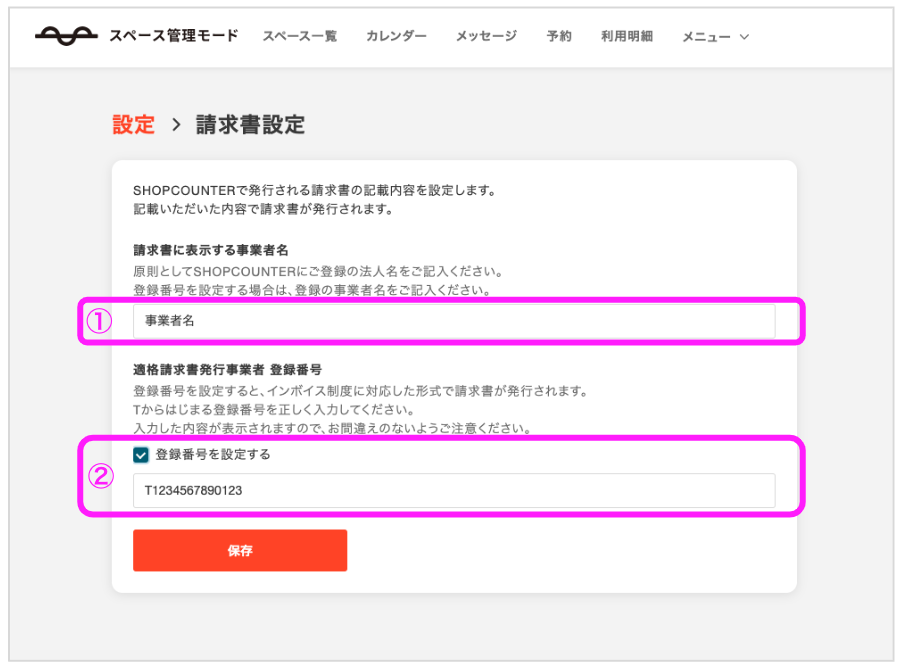
Task: Focus the 事業者名 input field
Action: coord(454,321)
